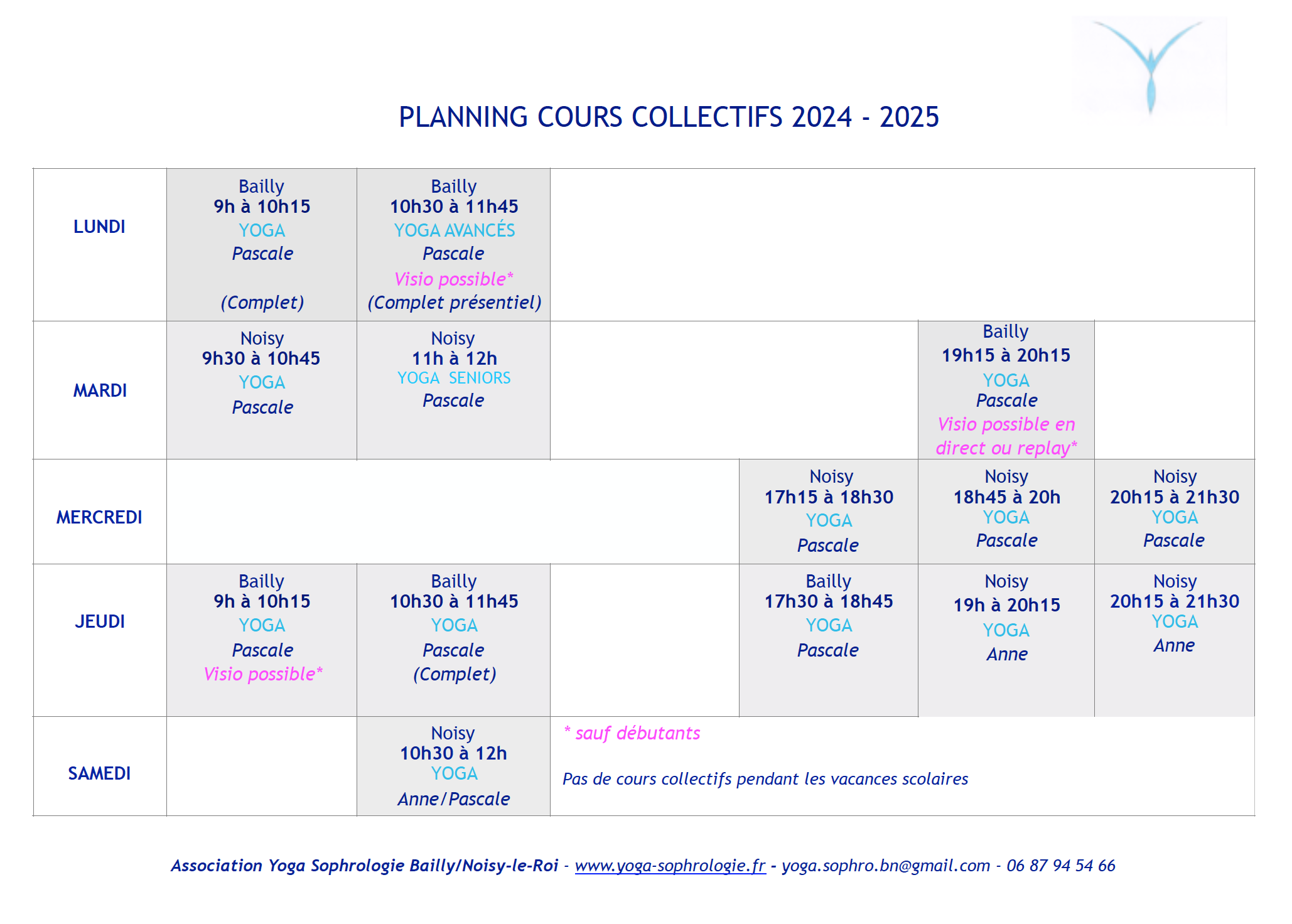
Task: Select the MARDI row header
Action: (x=100, y=390)
